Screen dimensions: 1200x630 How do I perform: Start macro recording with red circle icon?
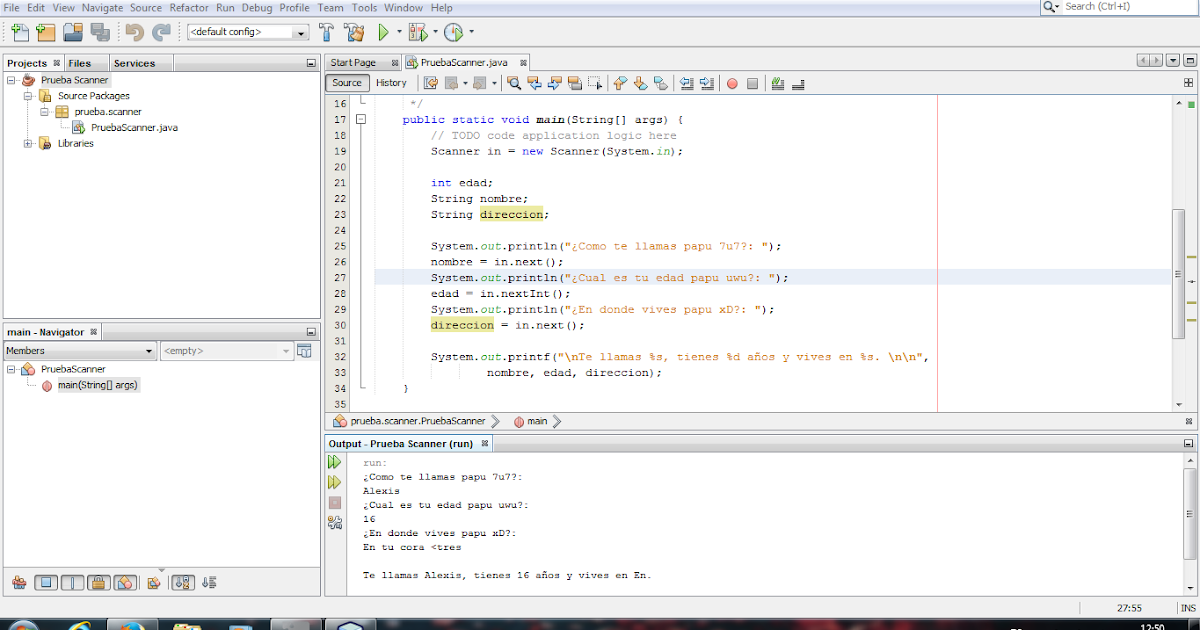pyautogui.click(x=732, y=83)
